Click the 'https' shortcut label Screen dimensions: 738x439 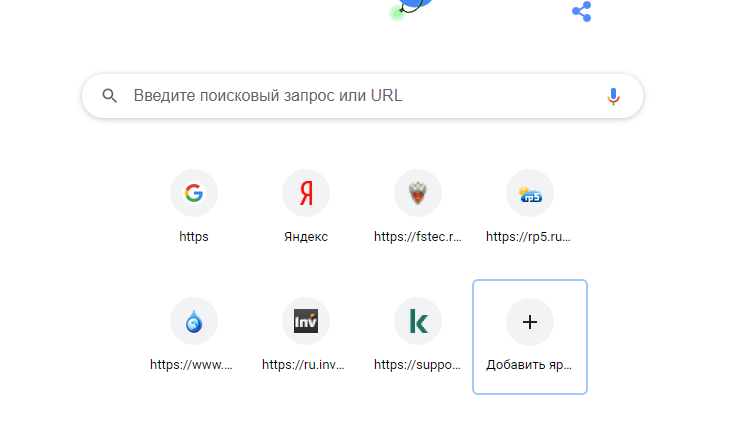coord(194,237)
